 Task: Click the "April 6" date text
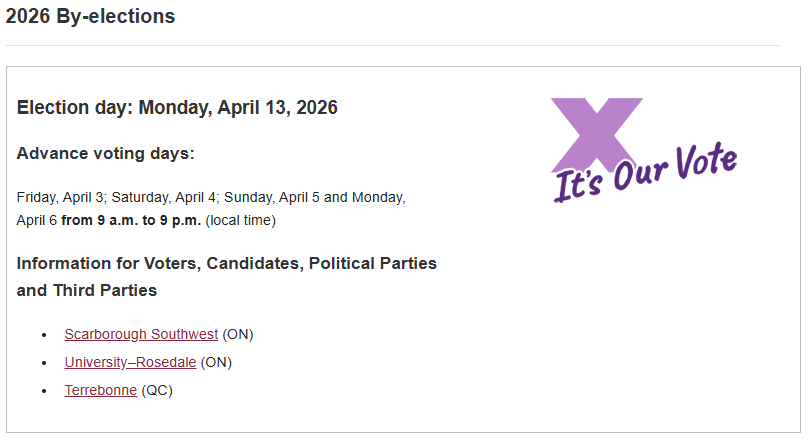(x=37, y=220)
